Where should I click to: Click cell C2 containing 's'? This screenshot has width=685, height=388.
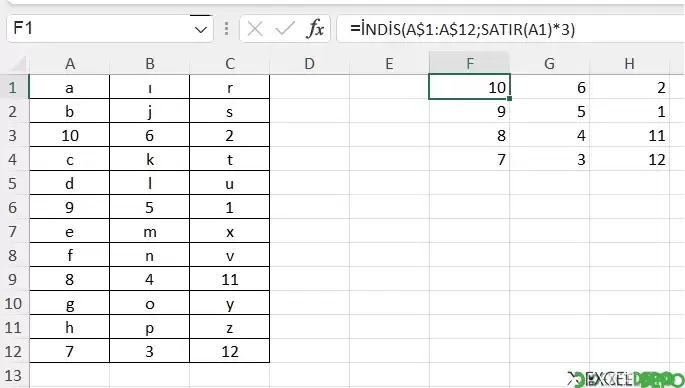click(x=230, y=111)
